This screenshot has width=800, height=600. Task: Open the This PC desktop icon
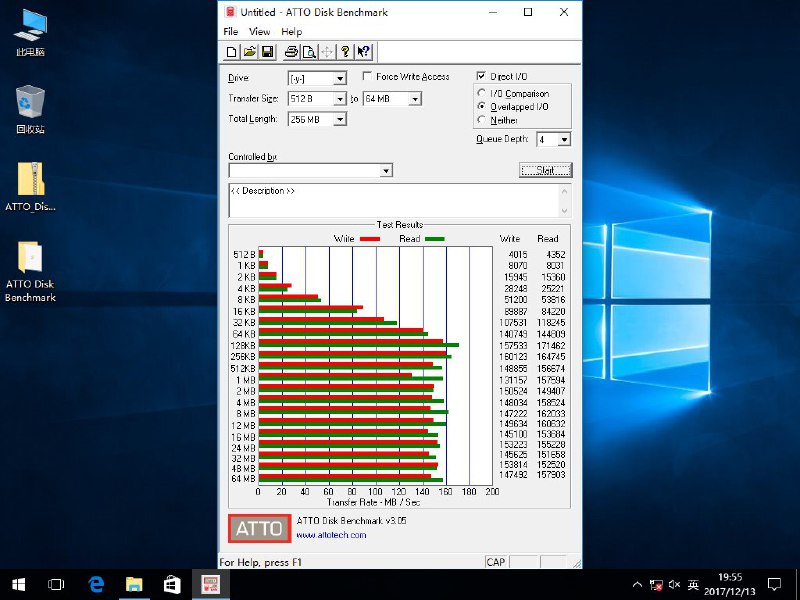point(31,32)
